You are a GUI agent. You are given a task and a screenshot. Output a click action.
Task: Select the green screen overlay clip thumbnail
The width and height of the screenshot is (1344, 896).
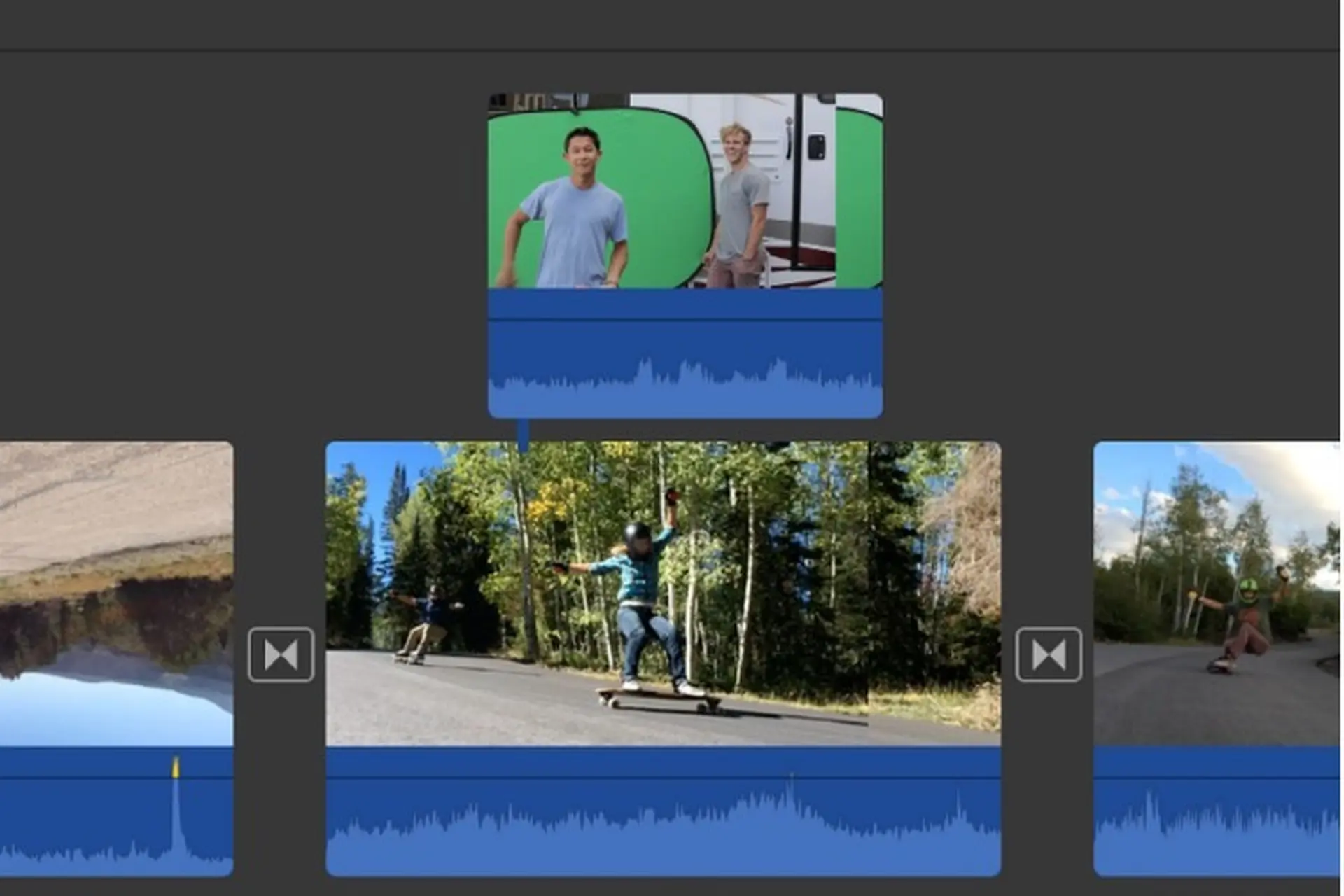point(685,191)
